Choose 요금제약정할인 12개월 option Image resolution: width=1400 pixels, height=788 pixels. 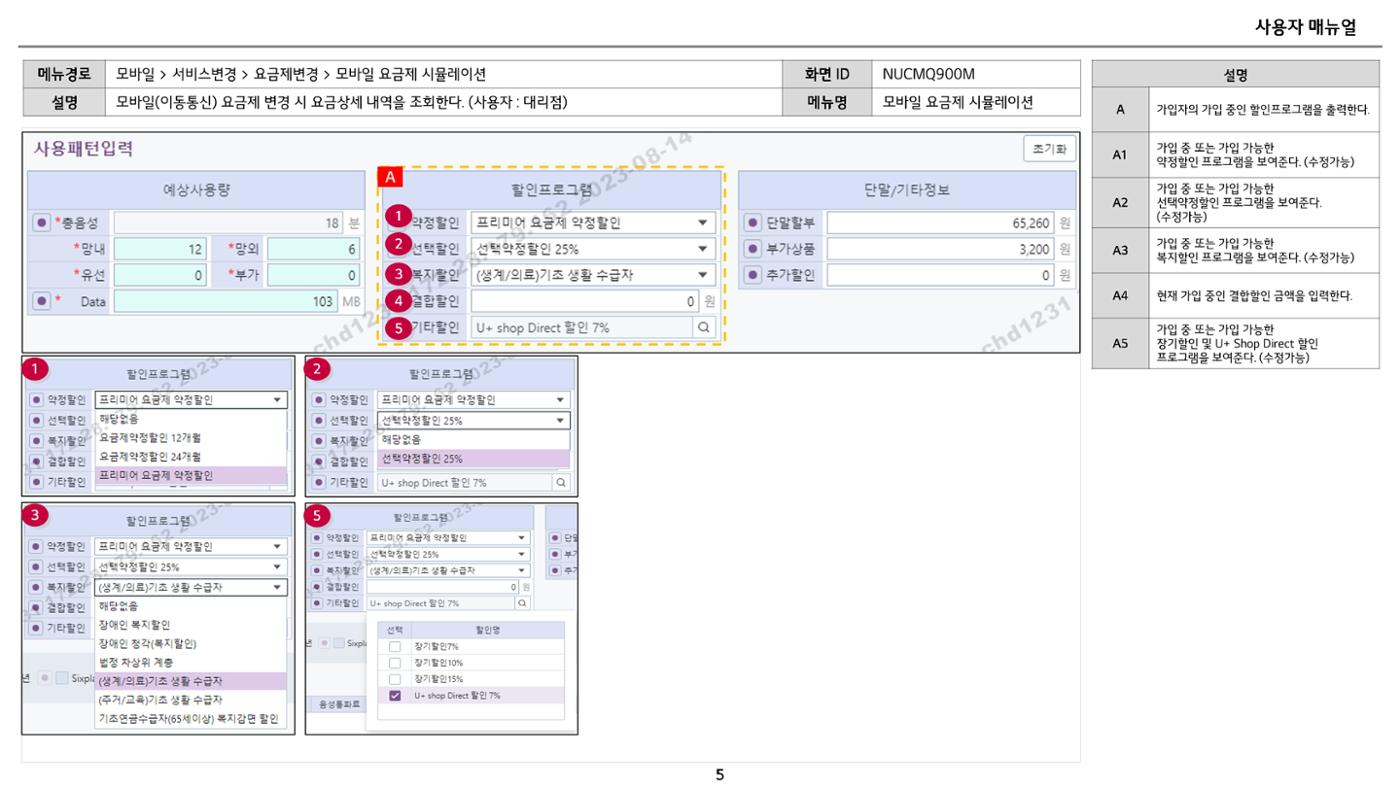coord(191,437)
